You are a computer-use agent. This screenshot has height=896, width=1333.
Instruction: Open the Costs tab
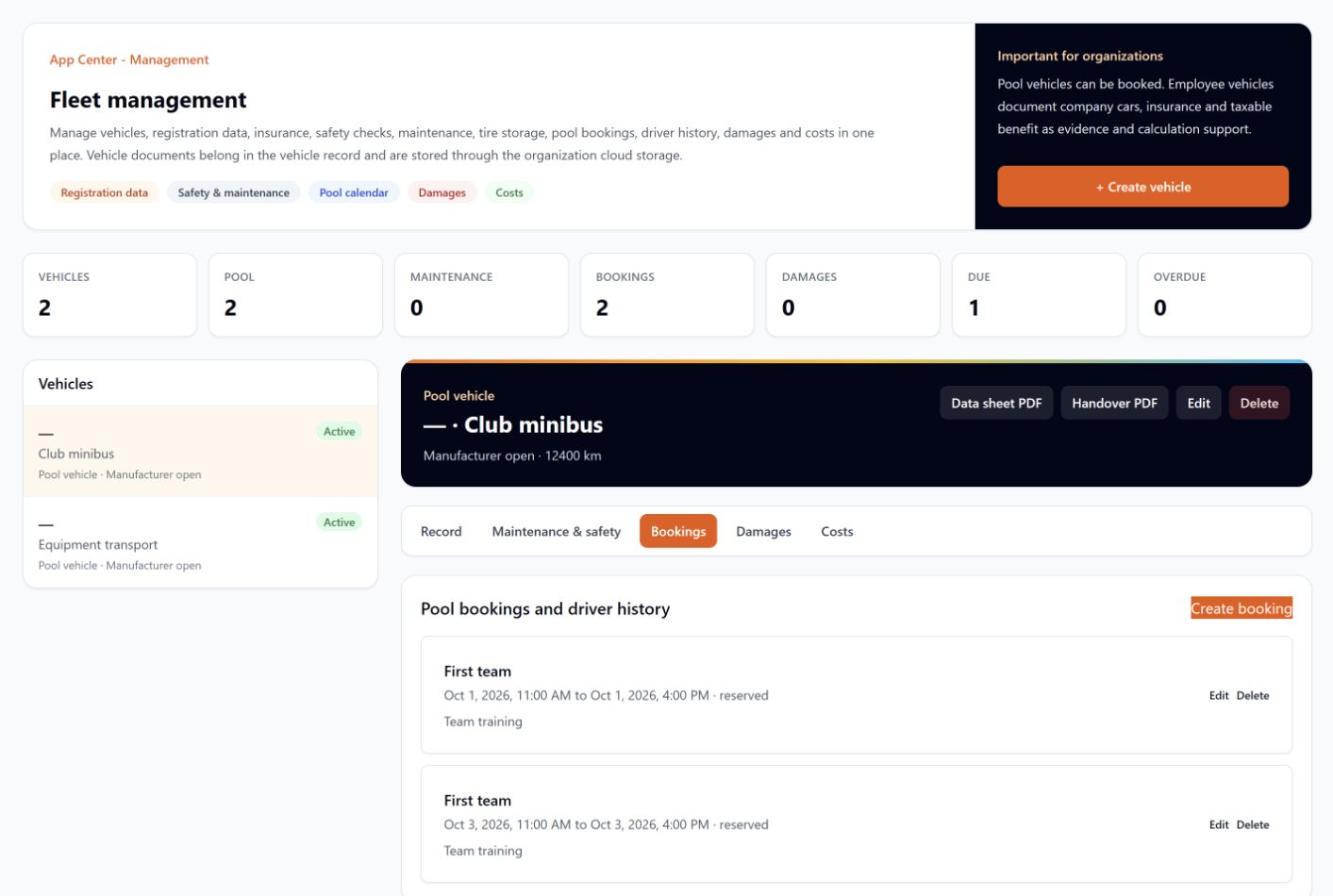(x=837, y=531)
